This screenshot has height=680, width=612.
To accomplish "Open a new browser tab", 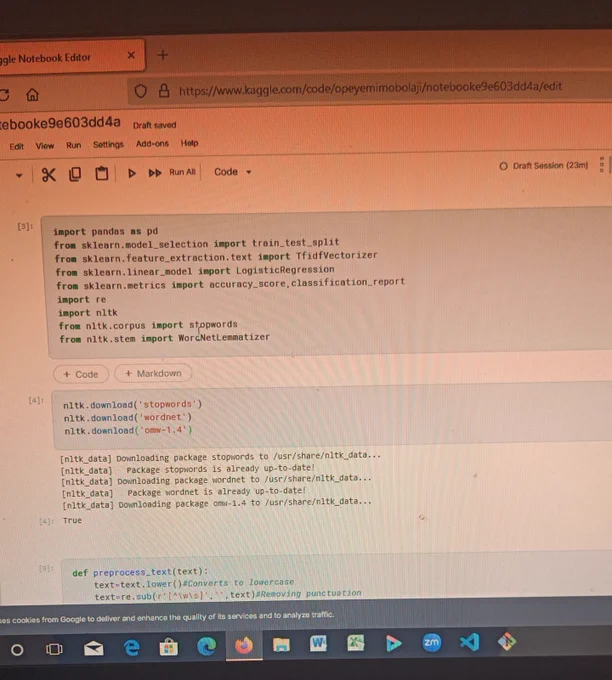I will coord(163,55).
